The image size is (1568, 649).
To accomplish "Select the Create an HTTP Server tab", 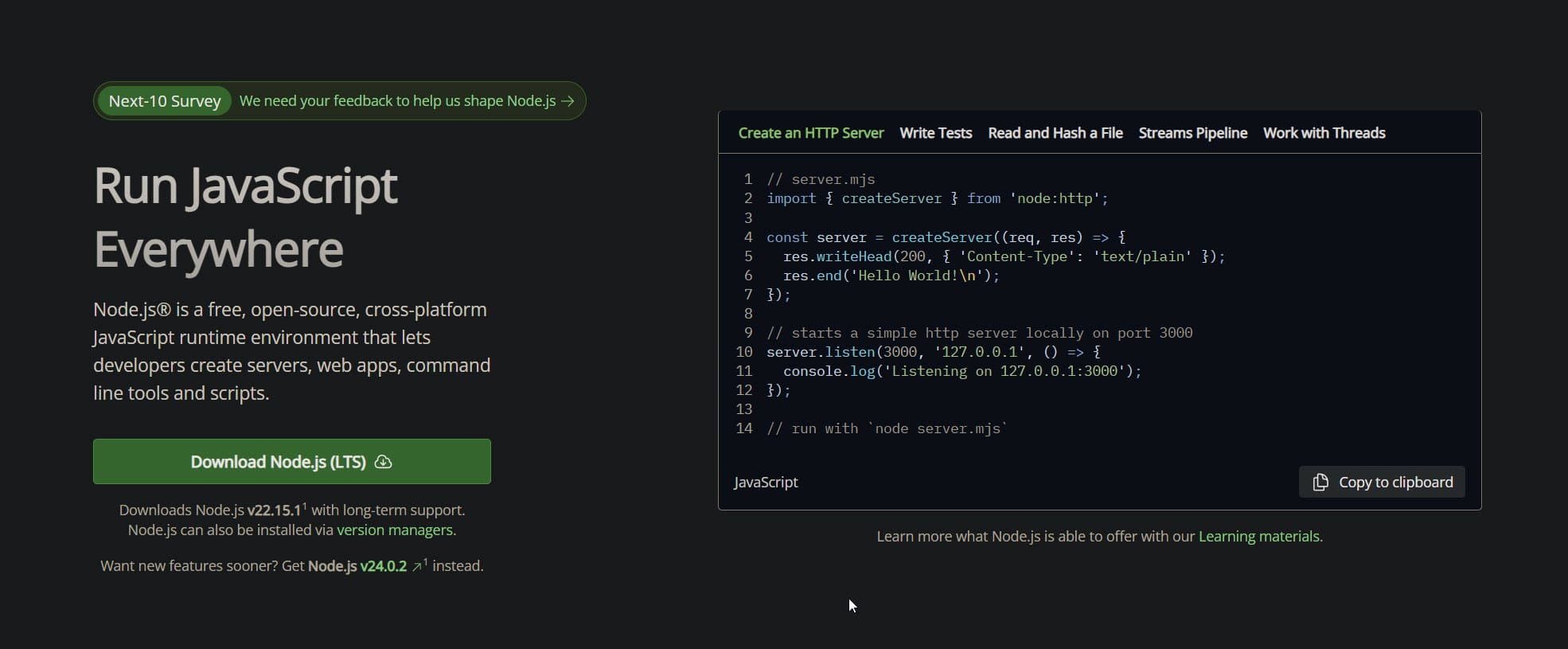I will click(x=810, y=133).
